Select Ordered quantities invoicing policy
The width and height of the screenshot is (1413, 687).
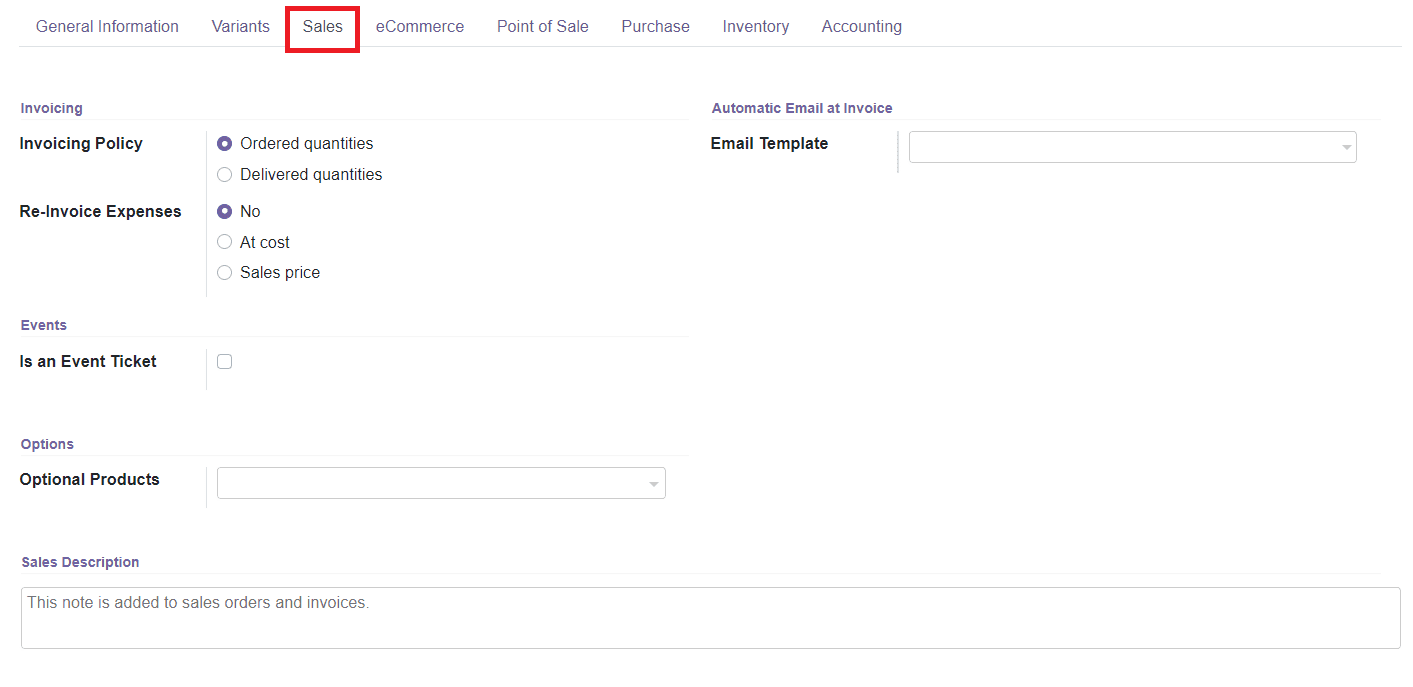224,143
